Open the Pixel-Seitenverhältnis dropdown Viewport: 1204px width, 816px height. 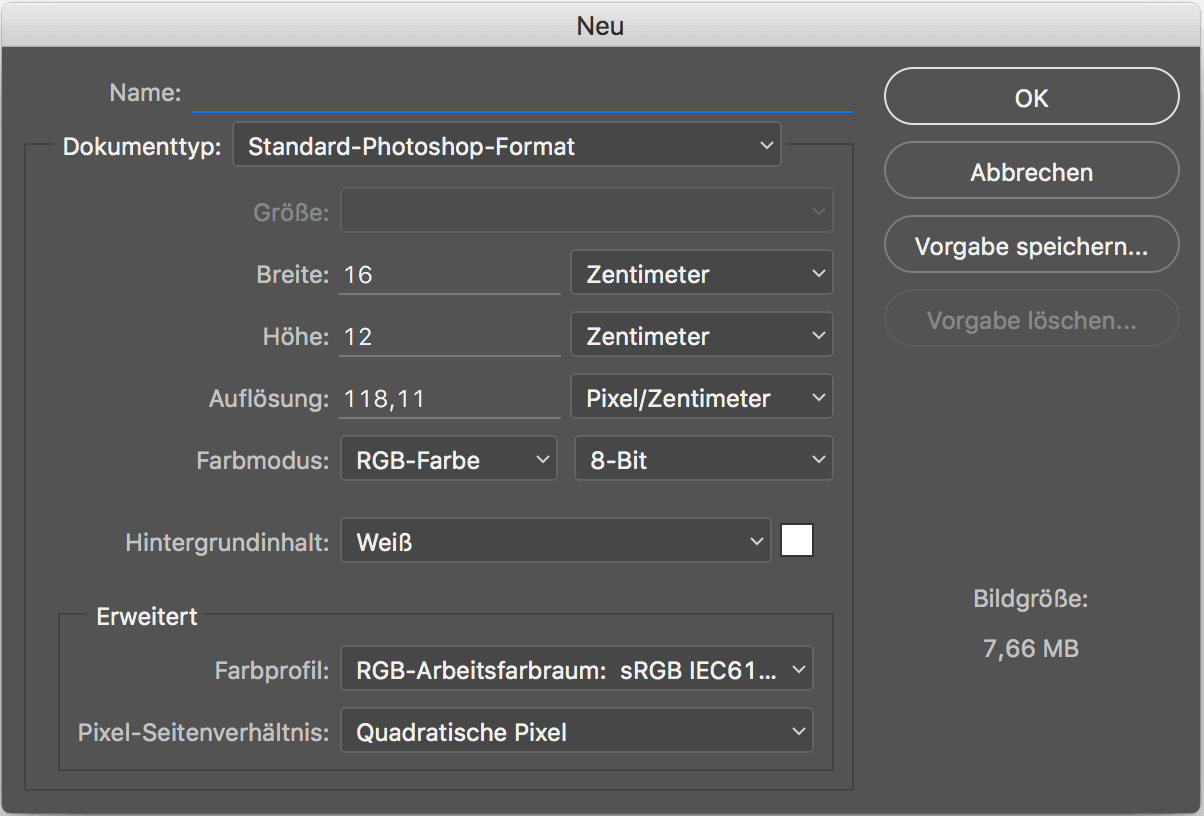577,730
